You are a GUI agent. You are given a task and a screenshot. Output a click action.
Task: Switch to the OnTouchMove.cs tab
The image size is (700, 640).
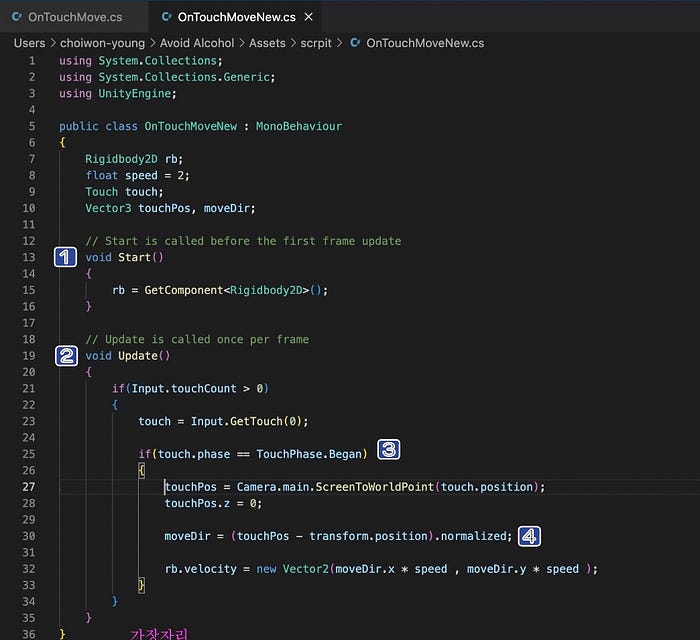[x=67, y=17]
